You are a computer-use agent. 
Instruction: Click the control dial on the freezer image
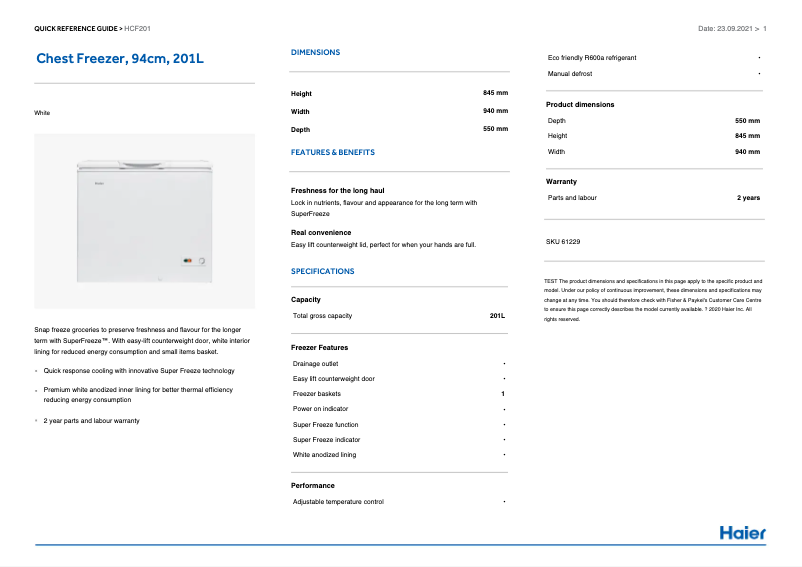[201, 262]
